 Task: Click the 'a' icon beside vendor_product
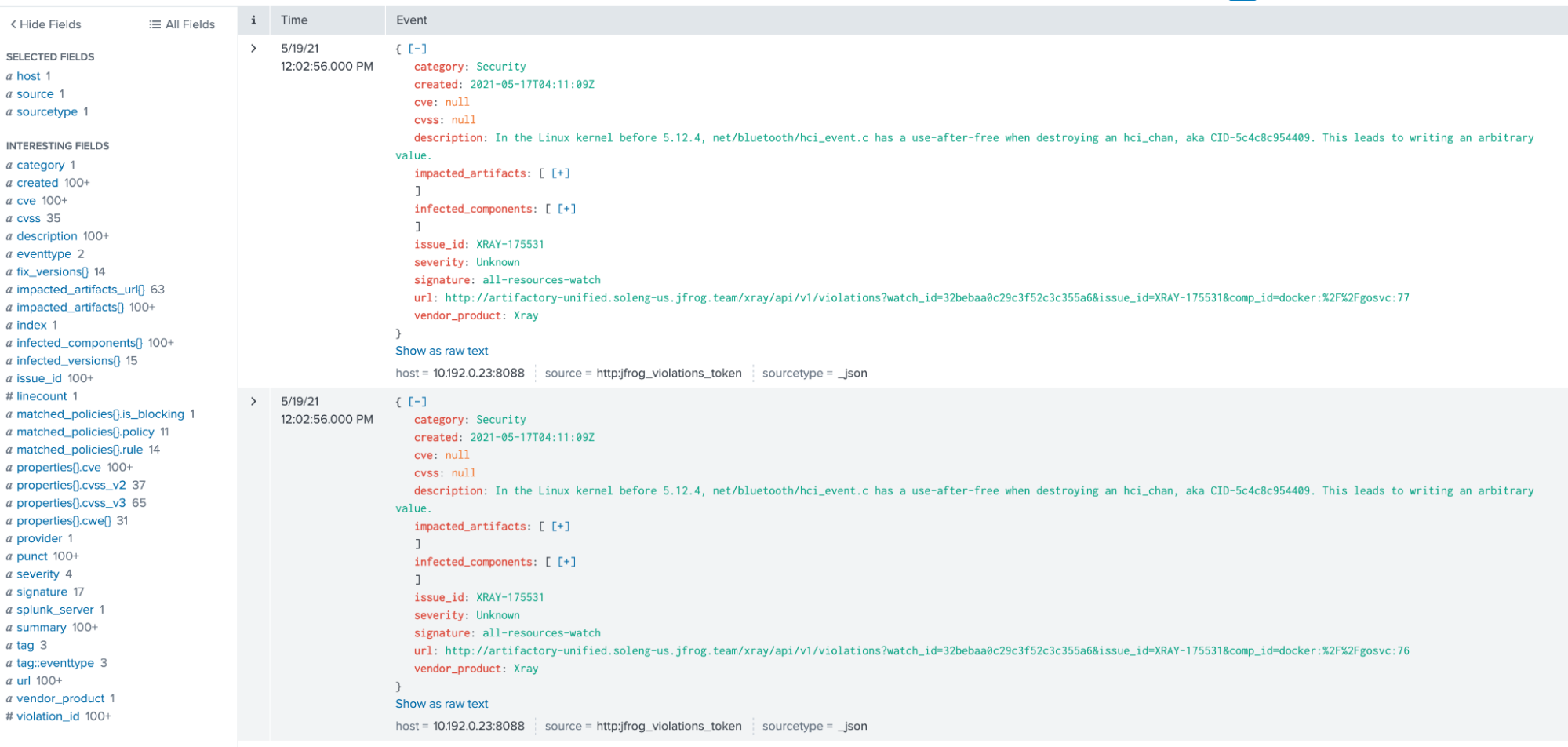(x=9, y=698)
